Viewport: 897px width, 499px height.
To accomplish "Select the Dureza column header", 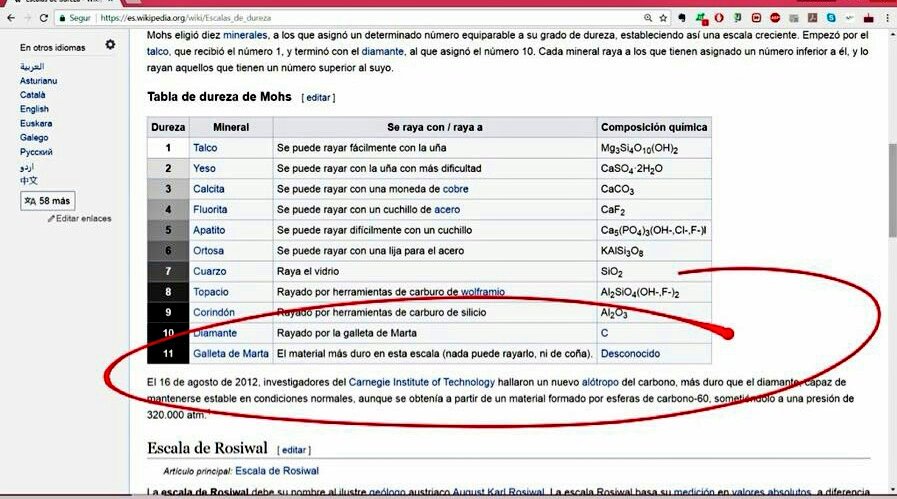I will (x=168, y=127).
